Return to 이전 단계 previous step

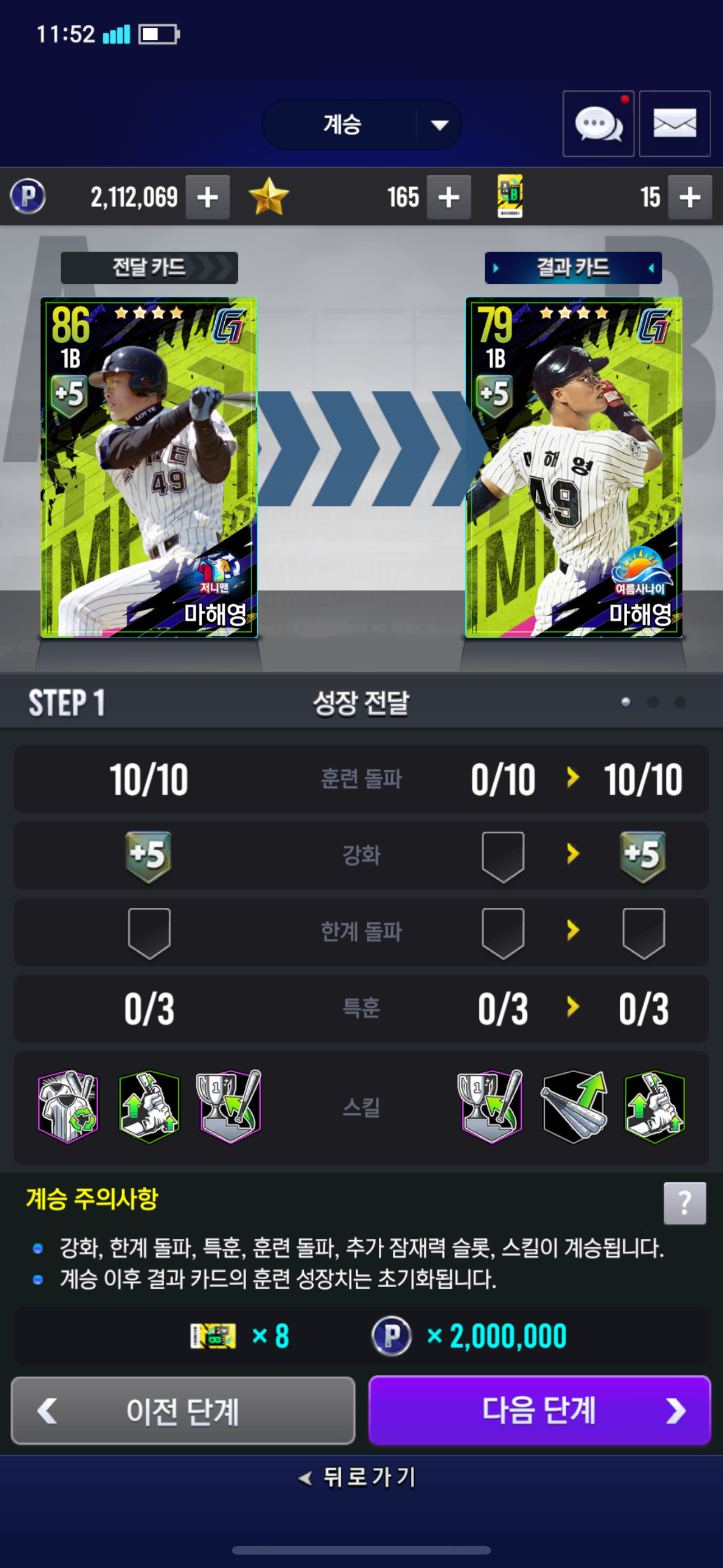tap(183, 1410)
